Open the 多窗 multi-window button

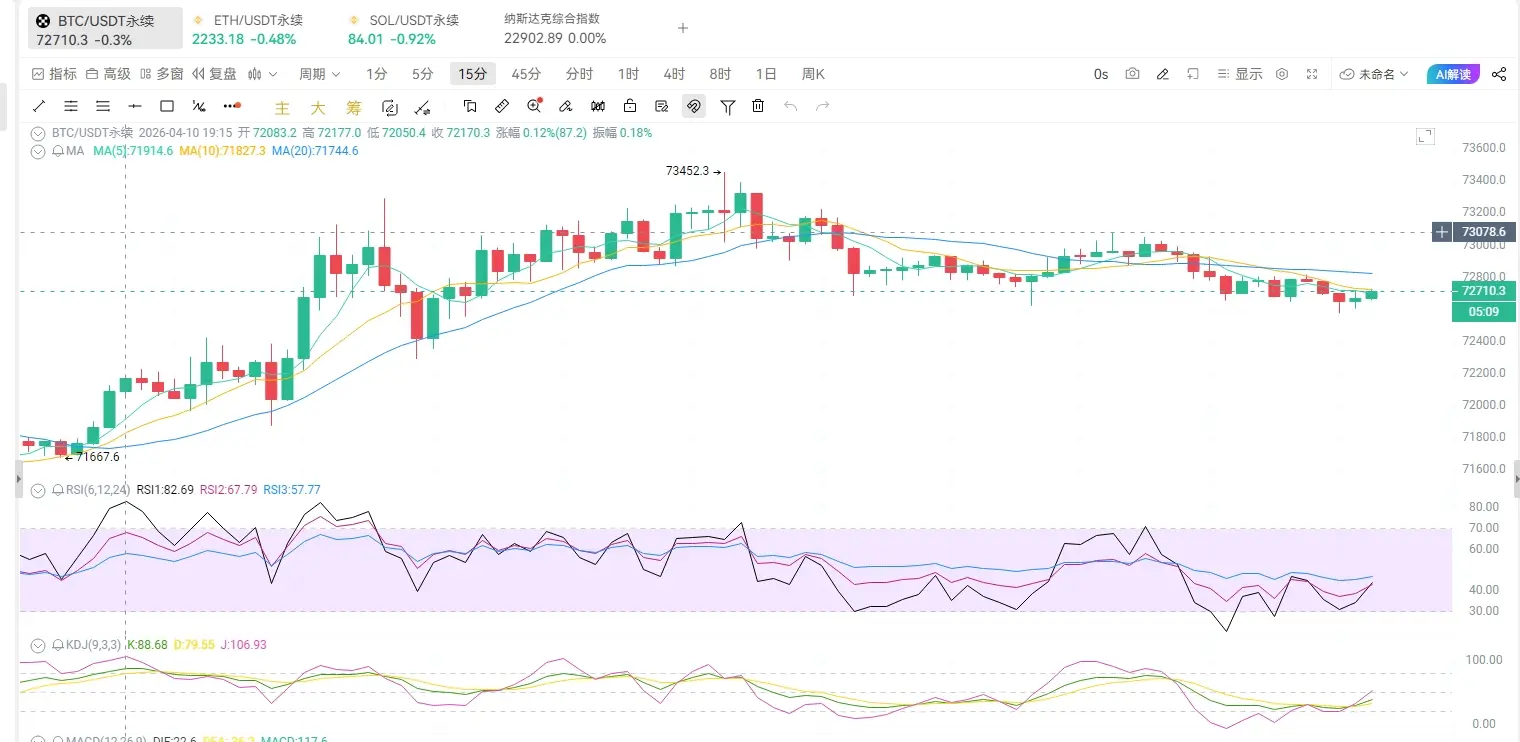coord(162,74)
